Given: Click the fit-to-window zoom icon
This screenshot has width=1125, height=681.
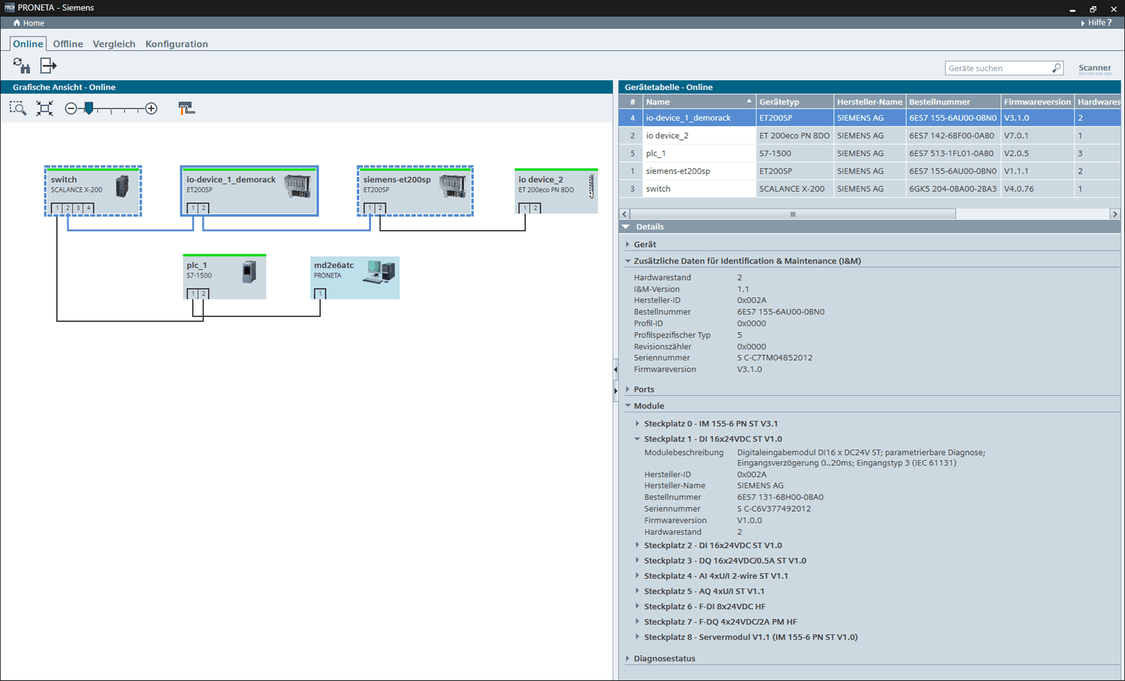Looking at the screenshot, I should point(44,108).
